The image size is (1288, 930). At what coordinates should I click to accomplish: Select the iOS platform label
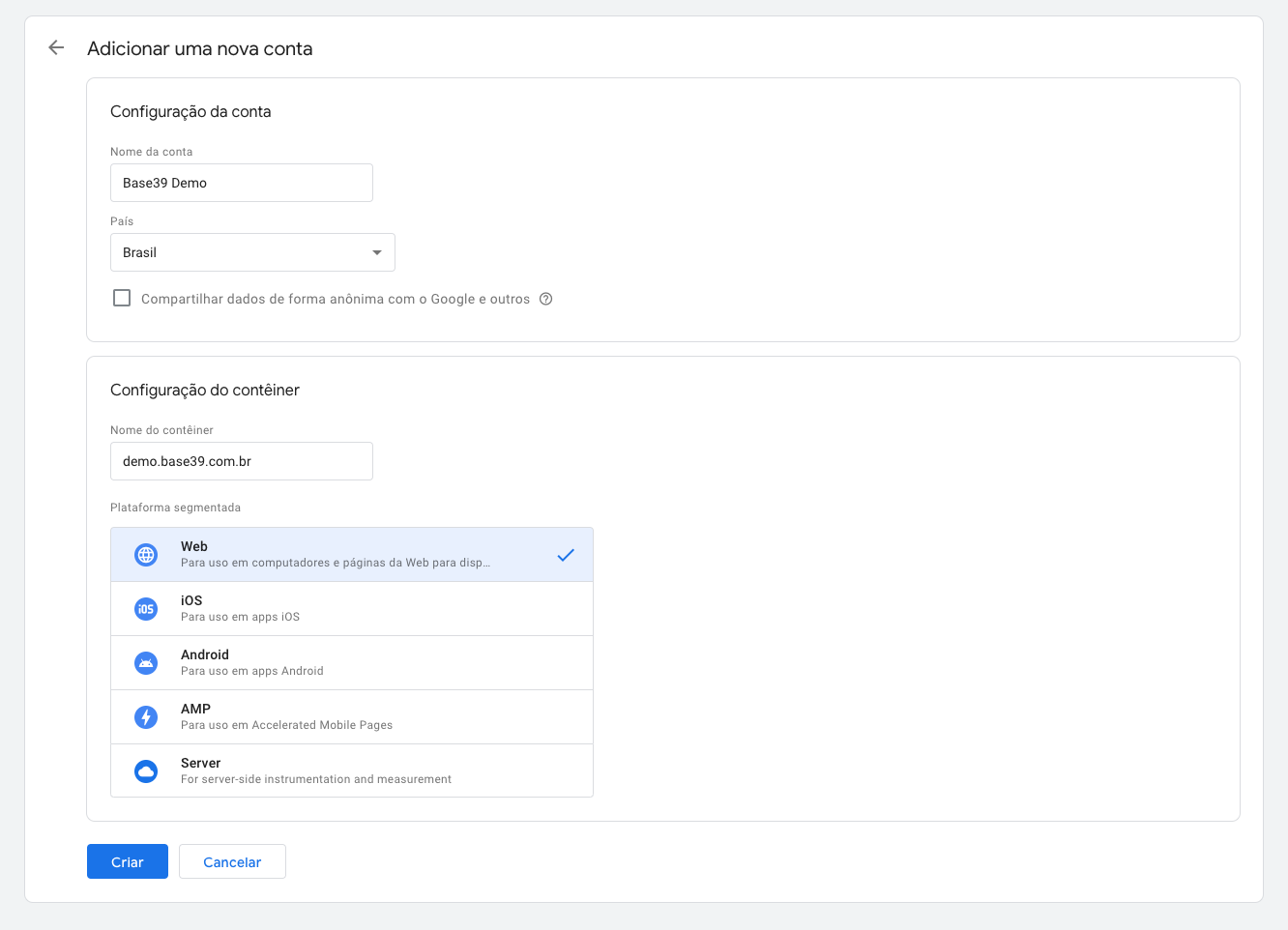point(191,600)
